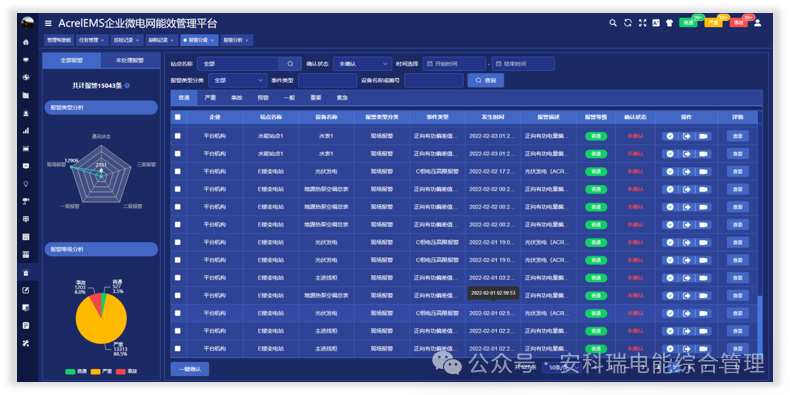Check the select-all checkbox in table header

[x=177, y=117]
